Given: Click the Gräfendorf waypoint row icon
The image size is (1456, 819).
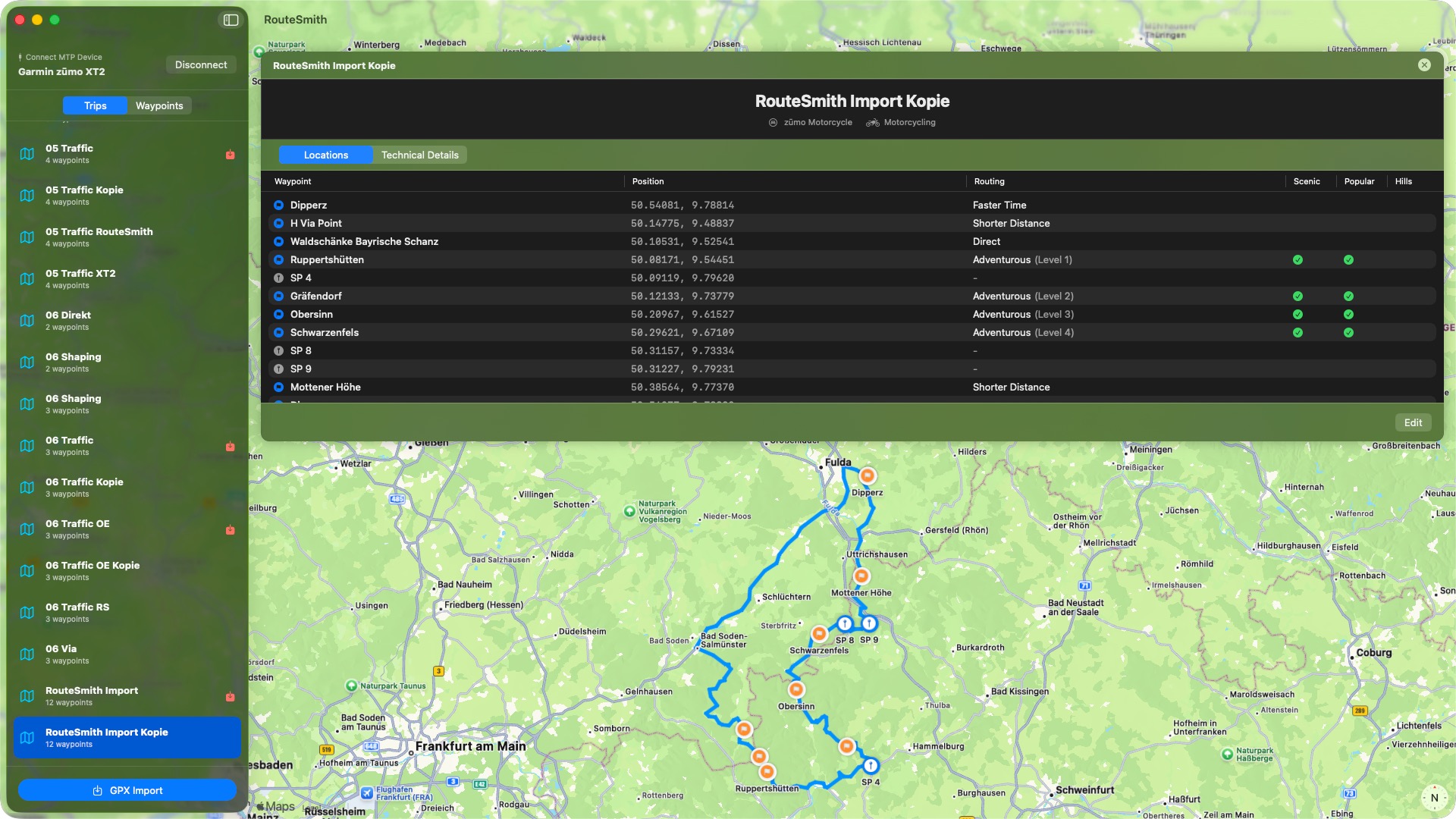Looking at the screenshot, I should (x=278, y=297).
